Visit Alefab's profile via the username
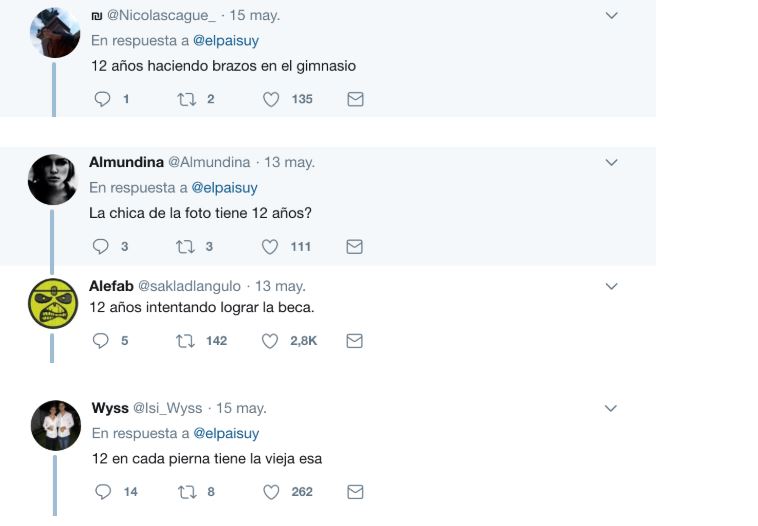758x526 pixels. tap(111, 286)
